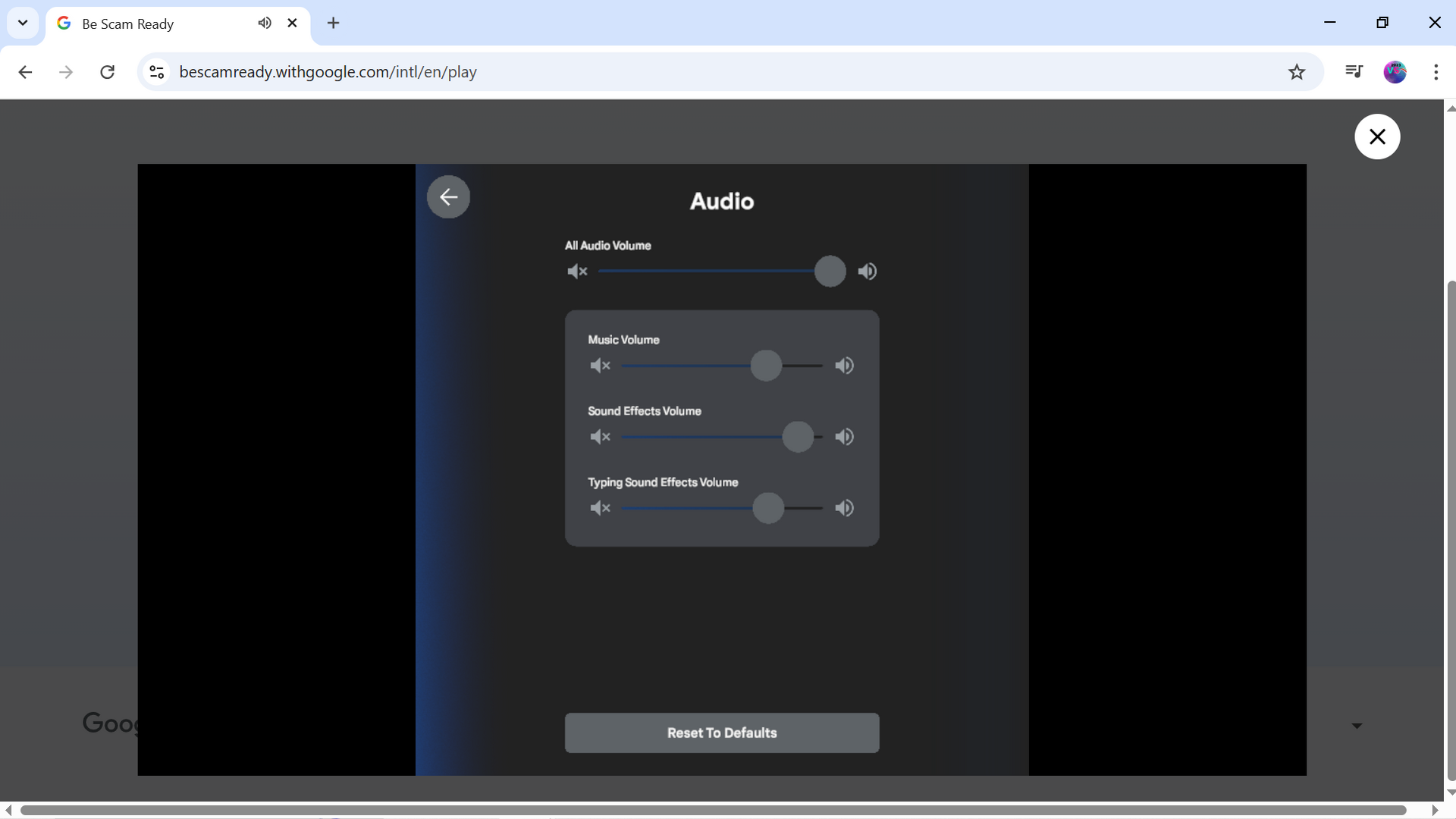1456x819 pixels.
Task: Click loud speaker icon for Typing Sound Effects
Action: pos(844,508)
